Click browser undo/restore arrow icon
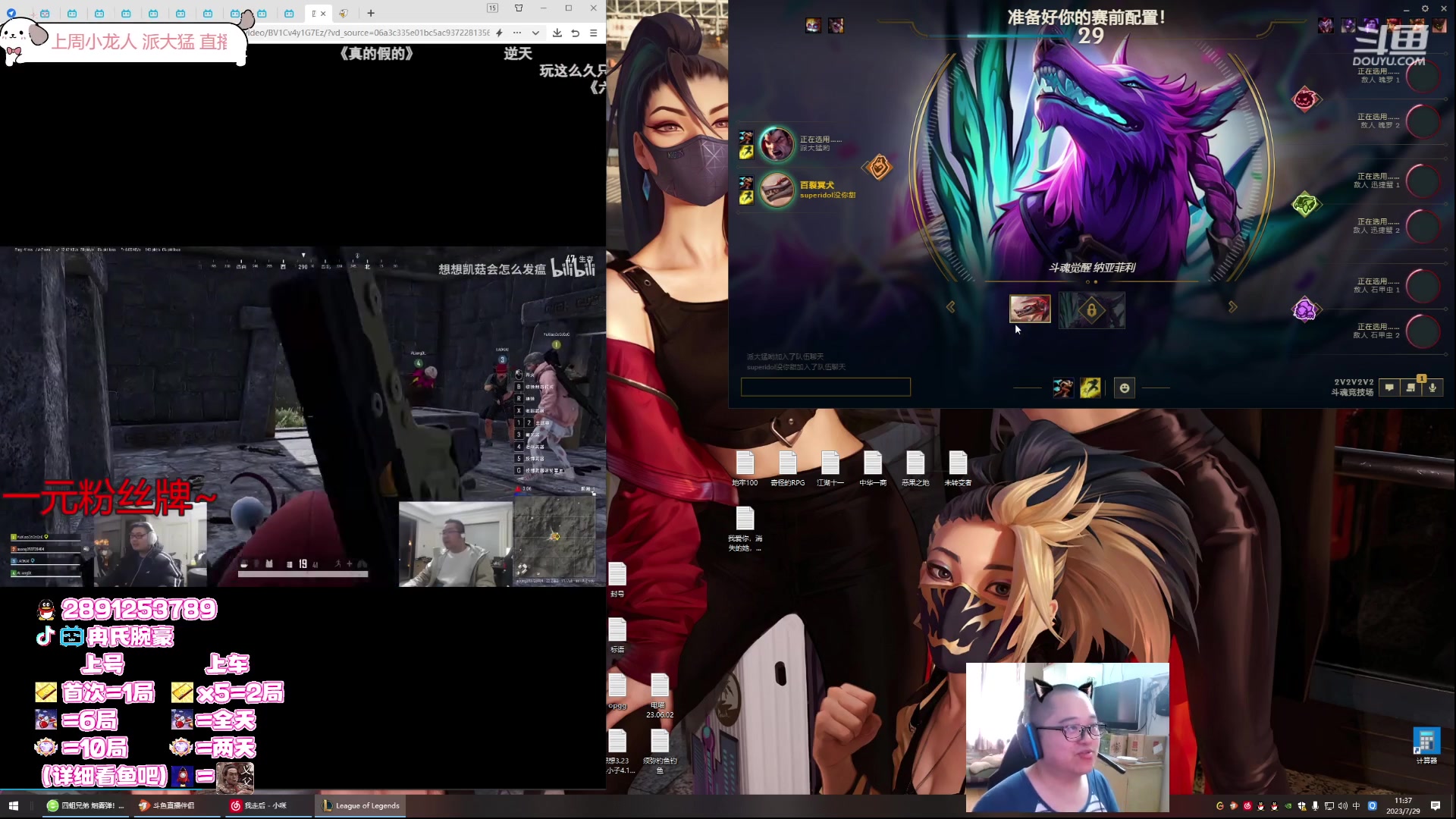Screen dimensions: 1456x819 click(576, 33)
